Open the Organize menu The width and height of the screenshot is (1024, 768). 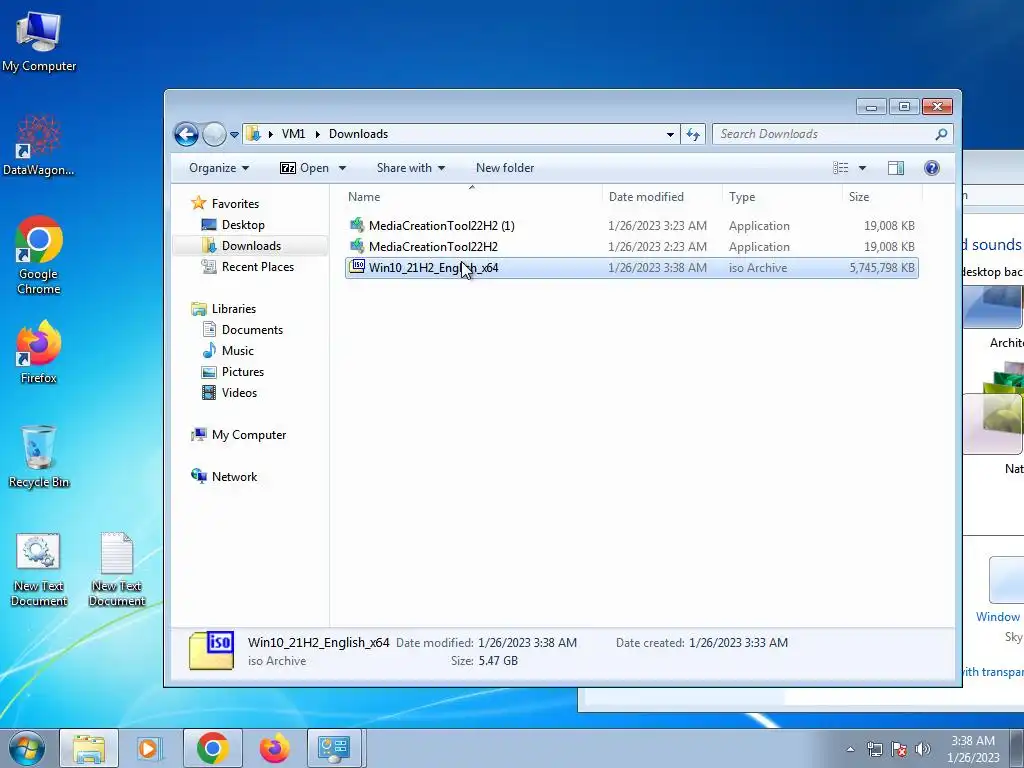point(219,168)
